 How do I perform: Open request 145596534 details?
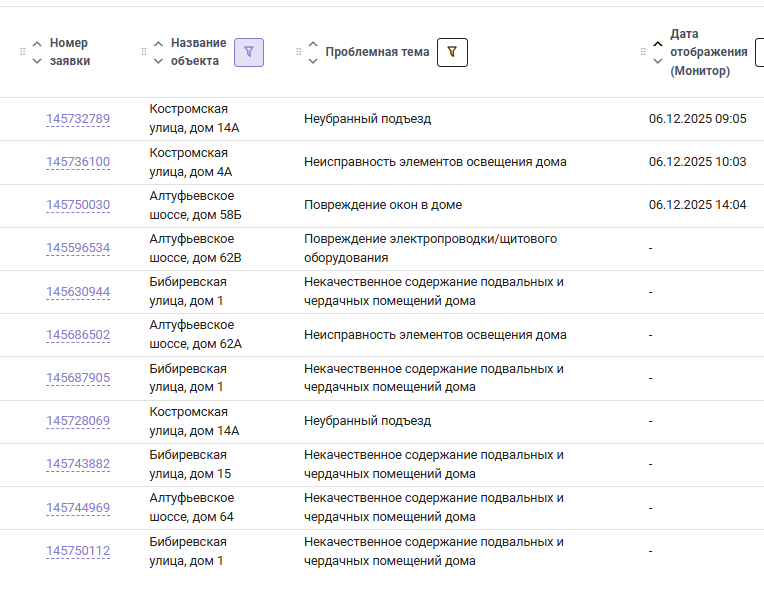pos(78,248)
